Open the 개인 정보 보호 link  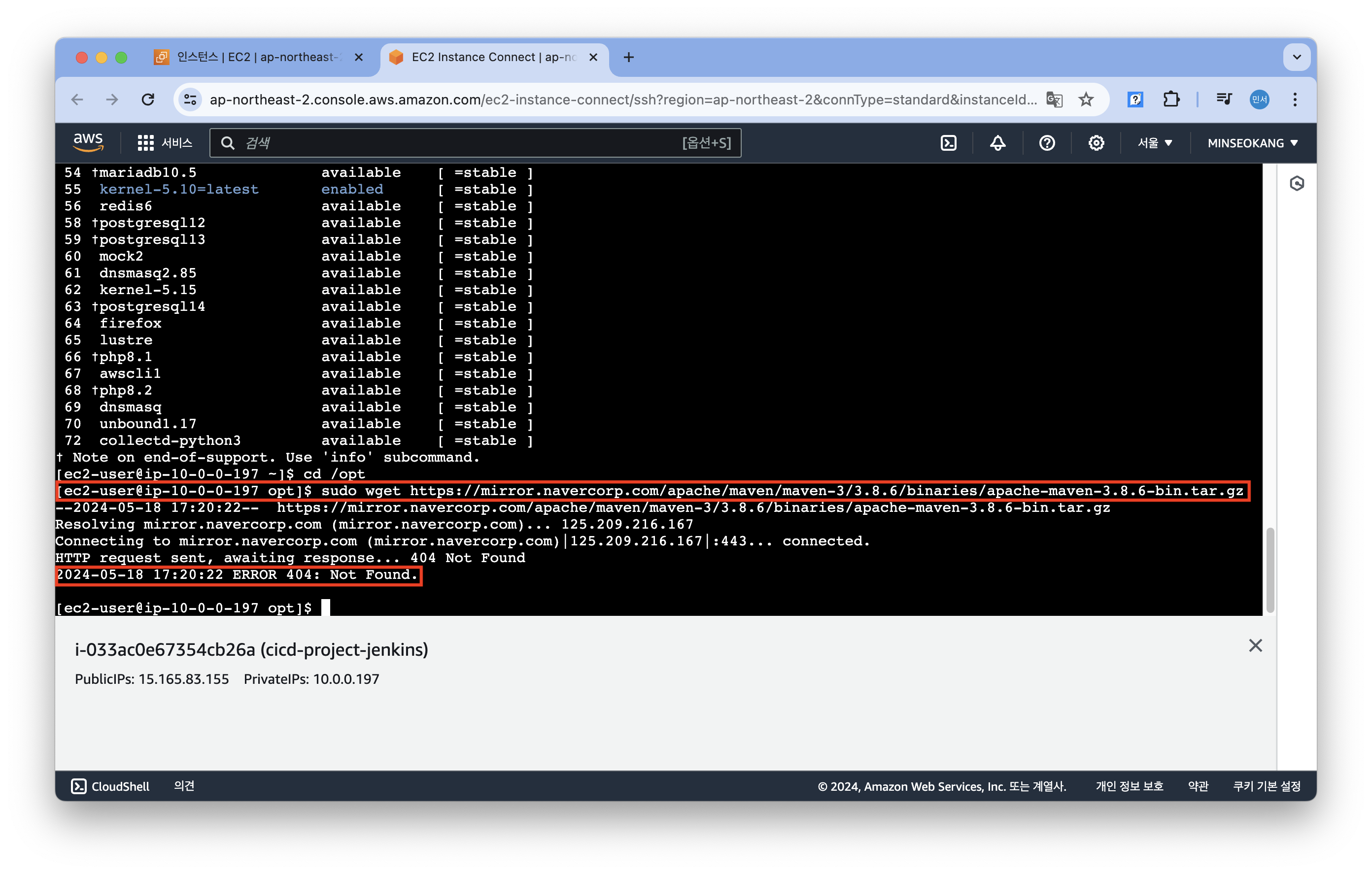point(1129,786)
